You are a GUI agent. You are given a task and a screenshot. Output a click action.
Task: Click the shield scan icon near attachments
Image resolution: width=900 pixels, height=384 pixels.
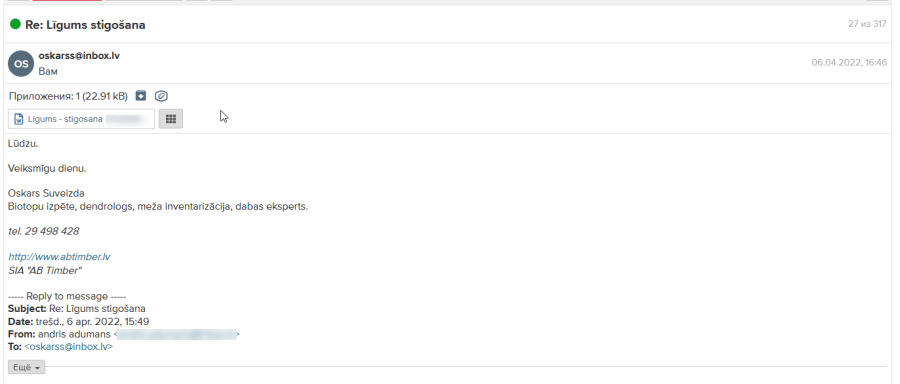pos(161,96)
